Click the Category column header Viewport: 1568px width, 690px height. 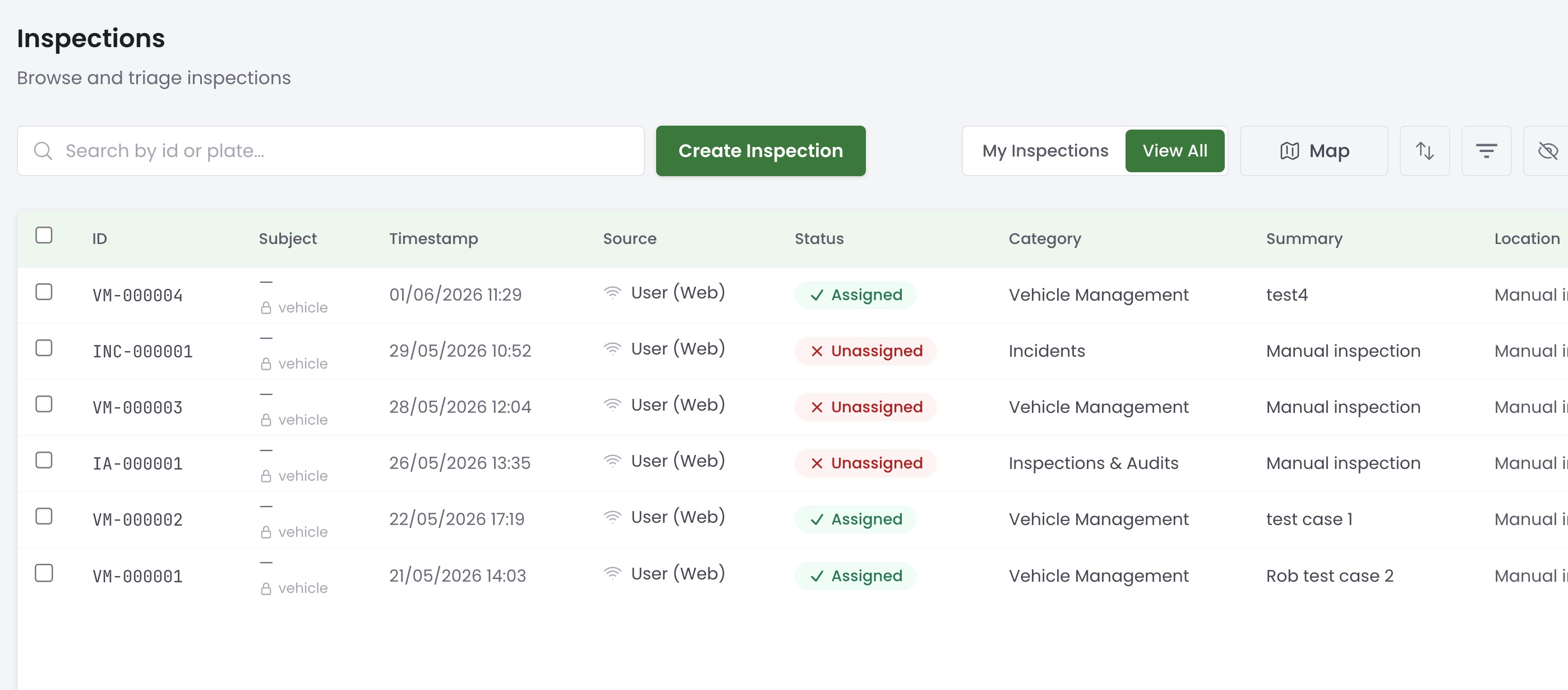(x=1045, y=239)
